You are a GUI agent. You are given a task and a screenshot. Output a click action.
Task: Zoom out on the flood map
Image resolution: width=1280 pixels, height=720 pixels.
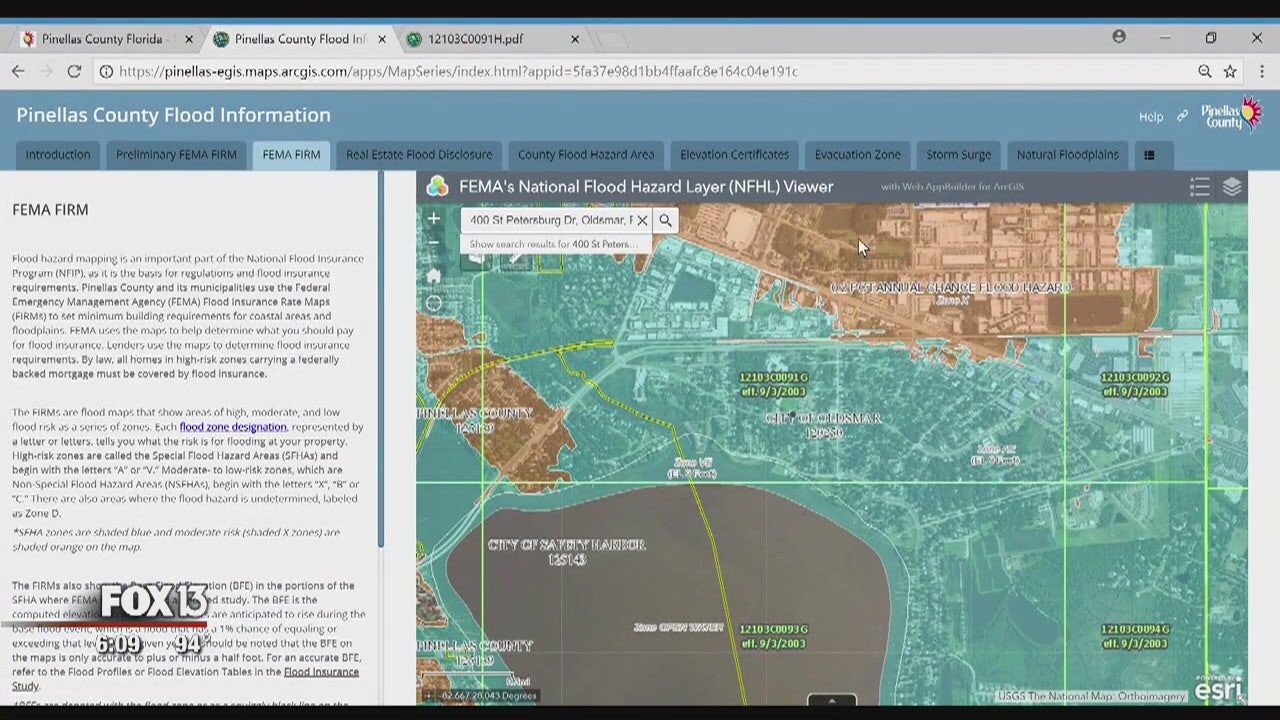(434, 242)
